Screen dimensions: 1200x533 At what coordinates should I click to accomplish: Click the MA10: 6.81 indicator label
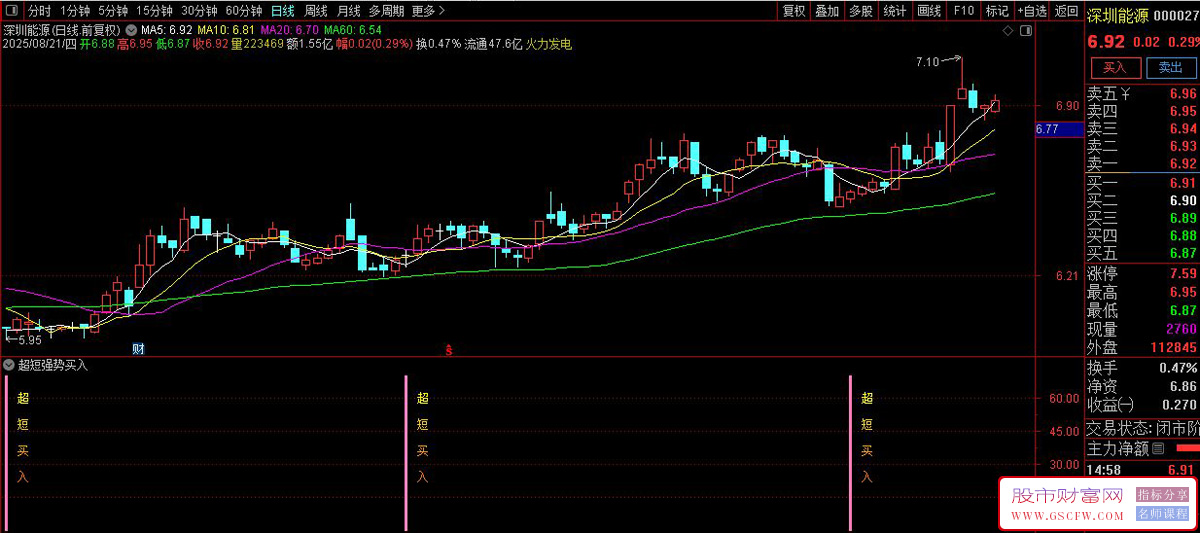click(225, 30)
